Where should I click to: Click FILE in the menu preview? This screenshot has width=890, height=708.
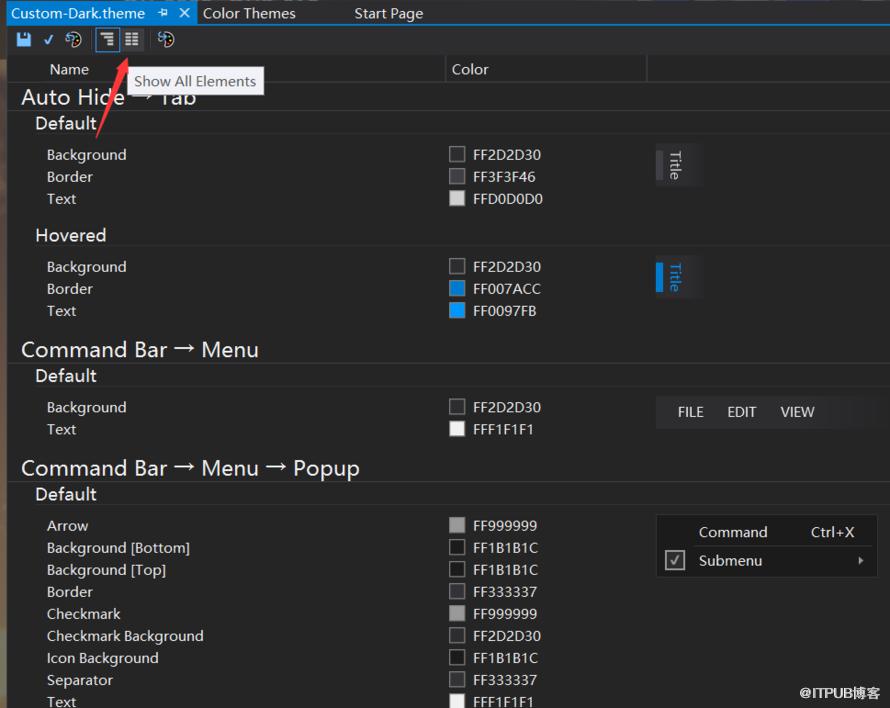pos(690,412)
